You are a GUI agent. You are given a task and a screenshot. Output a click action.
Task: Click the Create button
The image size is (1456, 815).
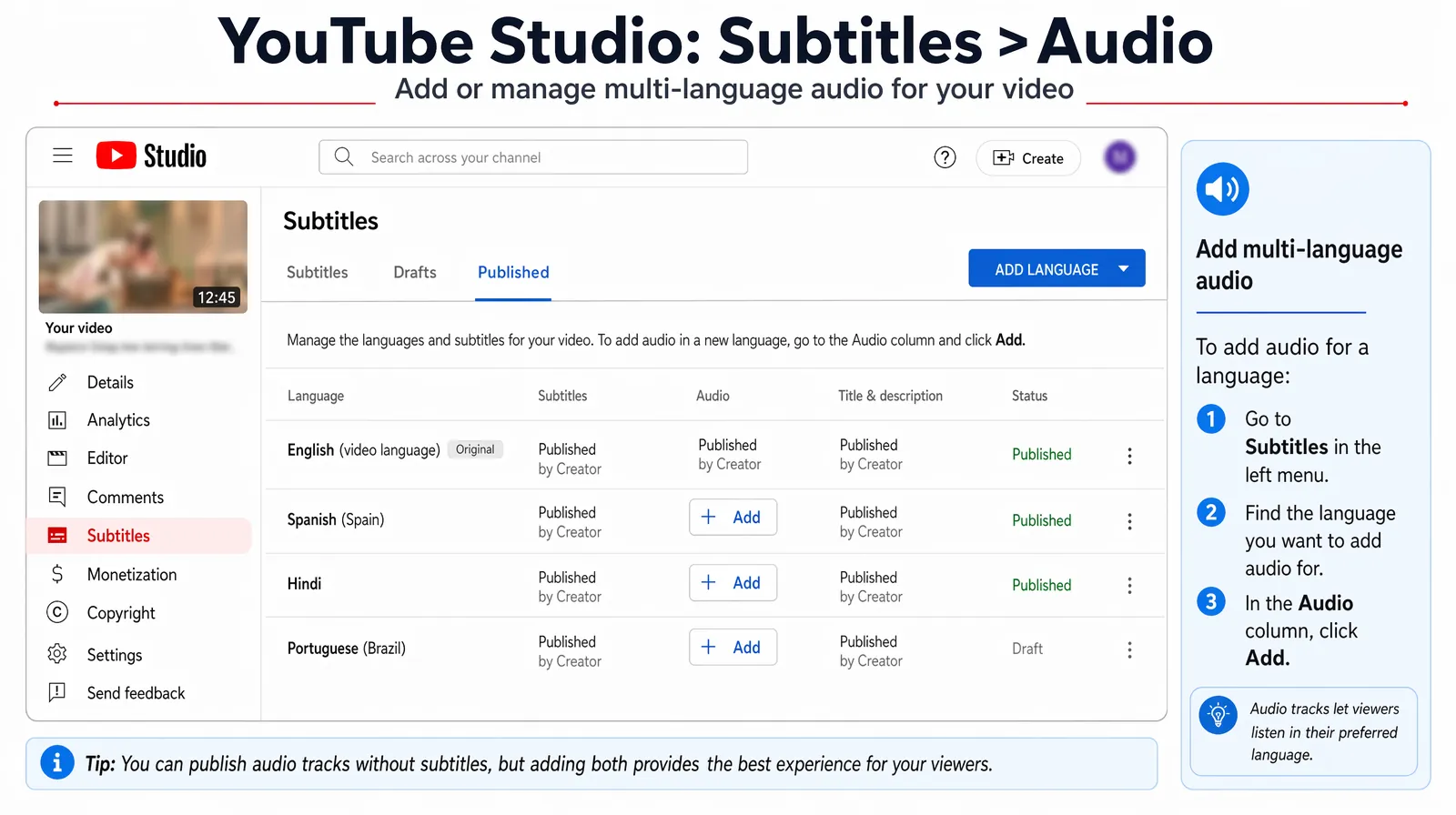[1028, 157]
